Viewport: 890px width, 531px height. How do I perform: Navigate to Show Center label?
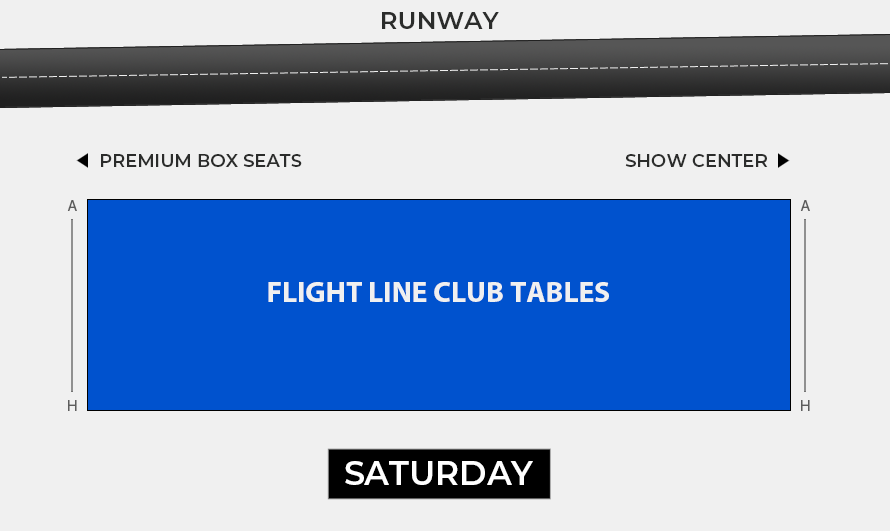(x=696, y=161)
